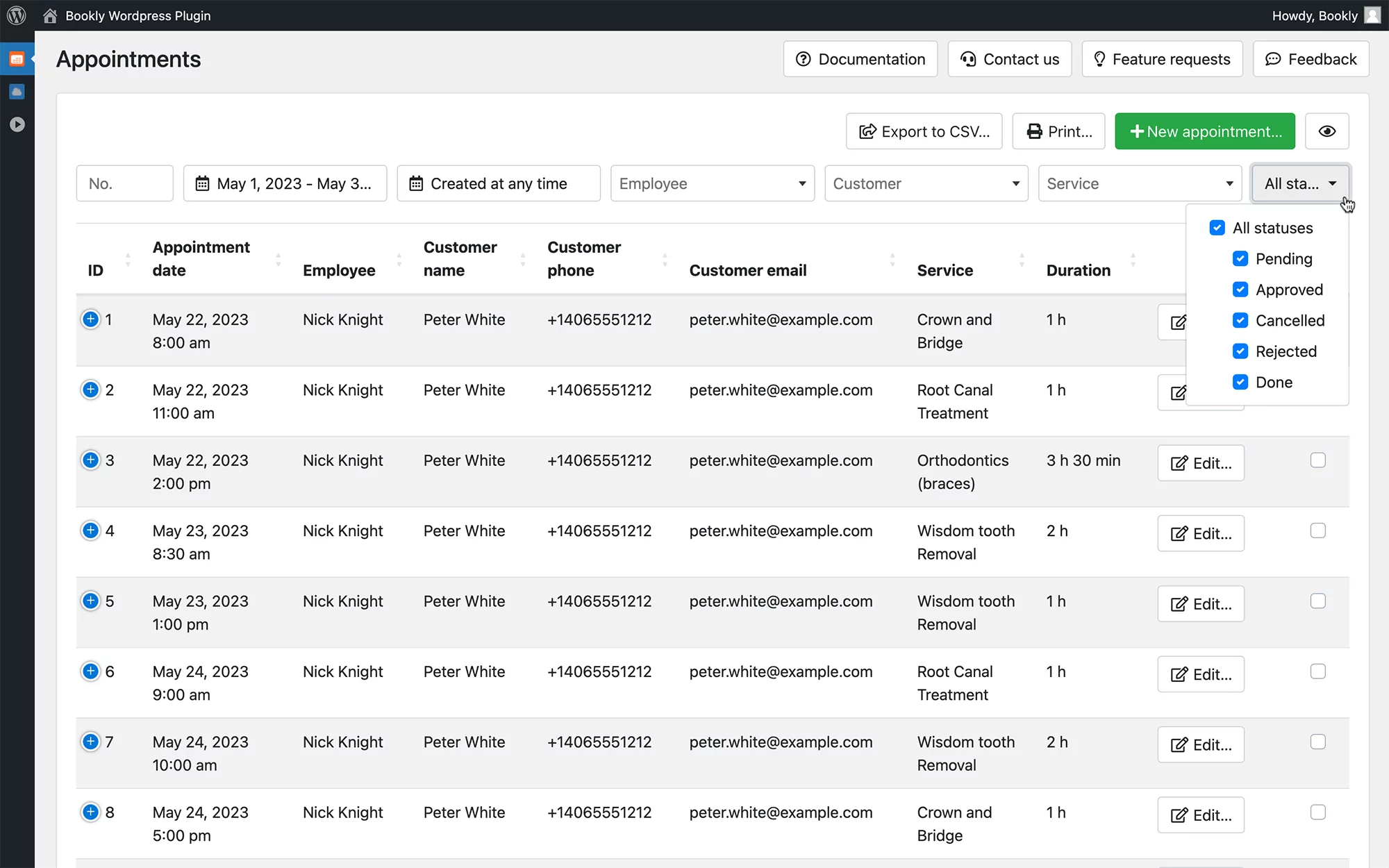The image size is (1389, 868).
Task: Open the Service filter dropdown
Action: click(1140, 183)
